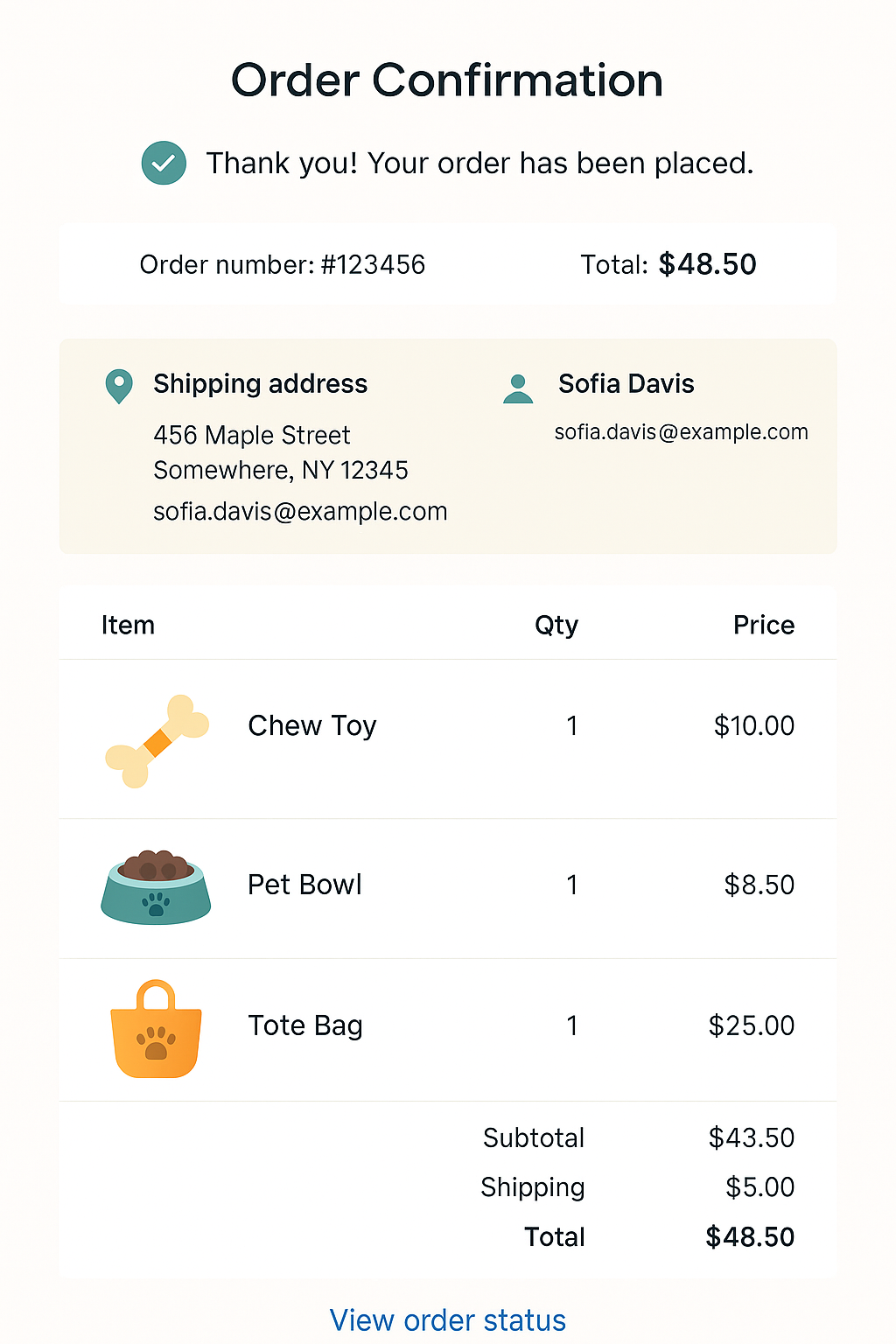Click the Chew Toy bone image
The width and height of the screenshot is (896, 1344).
coord(157,741)
